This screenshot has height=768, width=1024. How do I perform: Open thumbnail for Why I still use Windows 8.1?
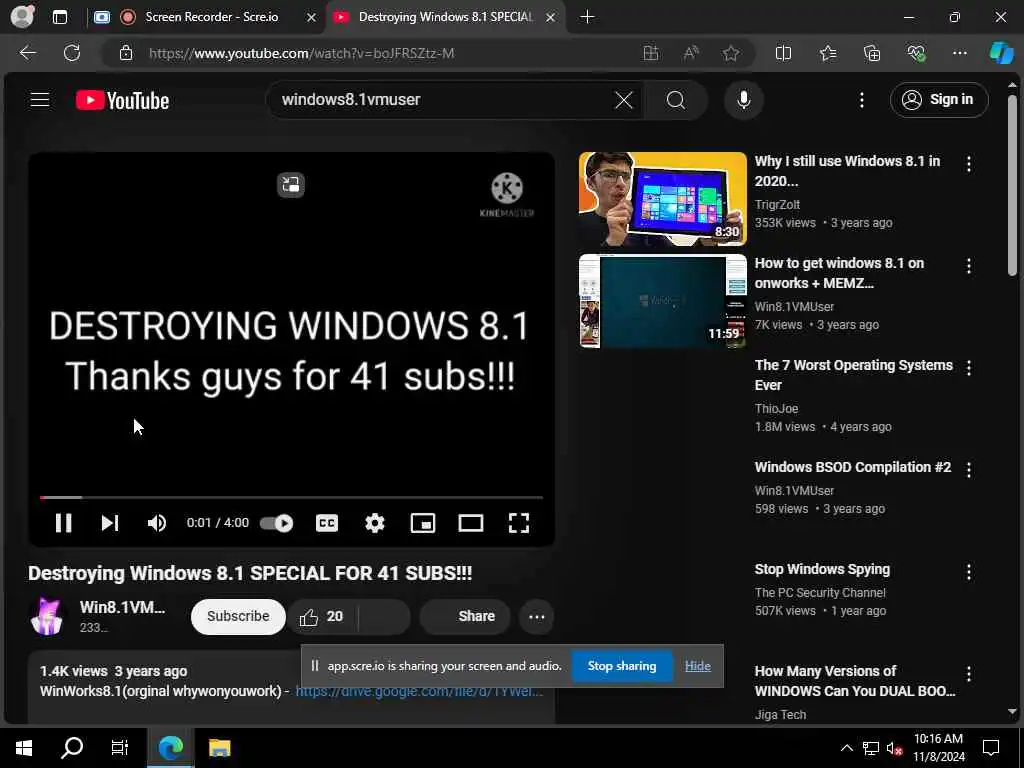tap(662, 199)
